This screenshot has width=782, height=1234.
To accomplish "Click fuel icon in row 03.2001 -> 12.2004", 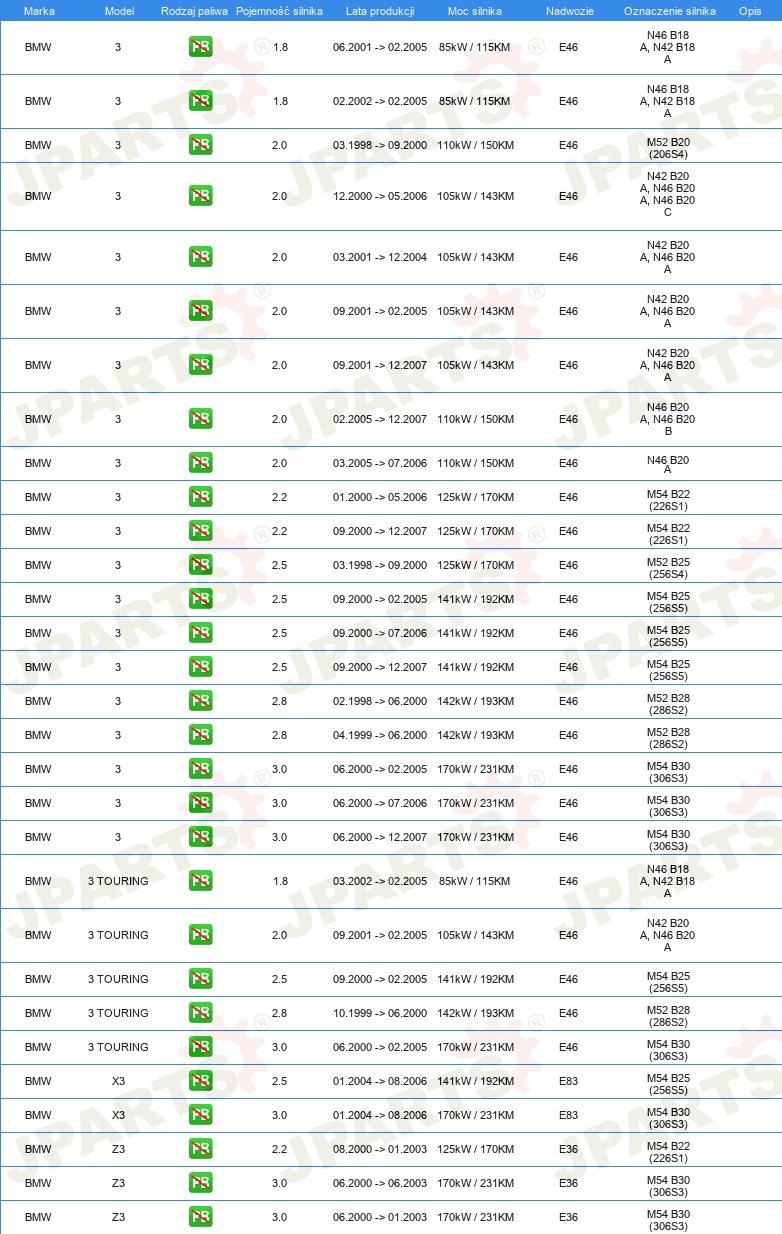I will click(201, 257).
